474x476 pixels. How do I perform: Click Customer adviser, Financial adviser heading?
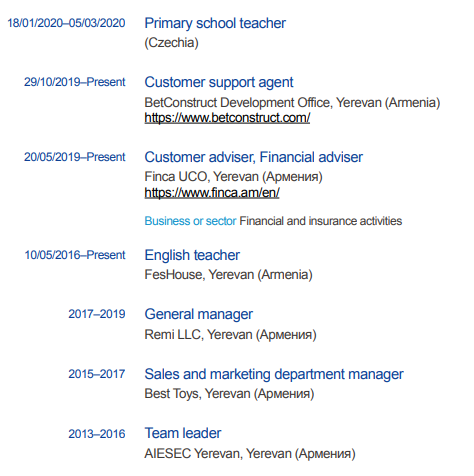253,157
